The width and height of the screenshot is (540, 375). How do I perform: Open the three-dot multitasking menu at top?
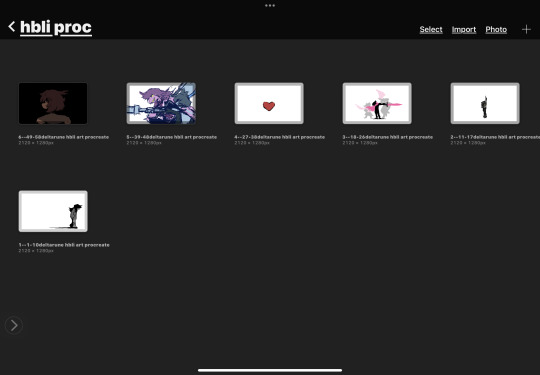coord(270,6)
